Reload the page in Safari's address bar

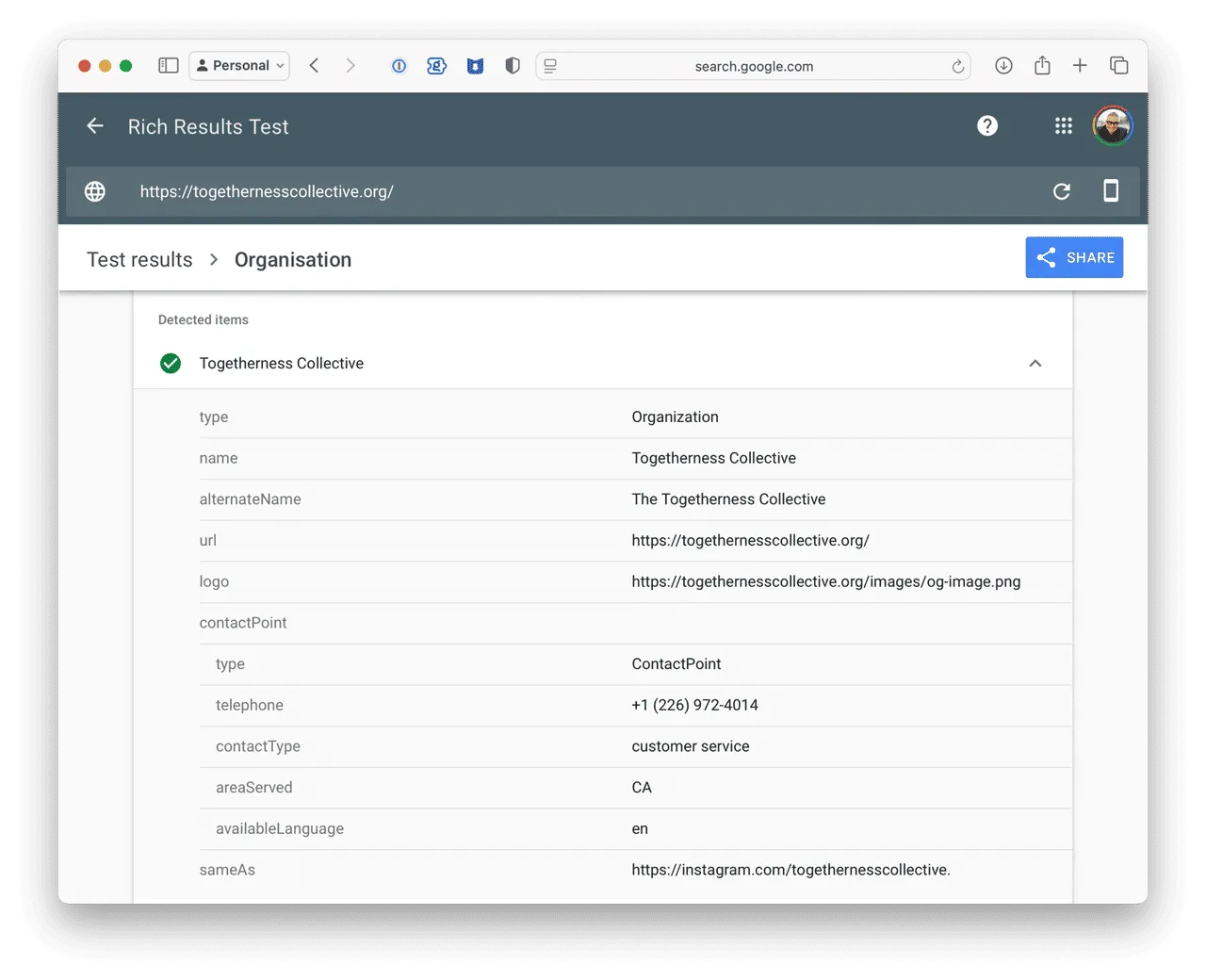pyautogui.click(x=957, y=66)
